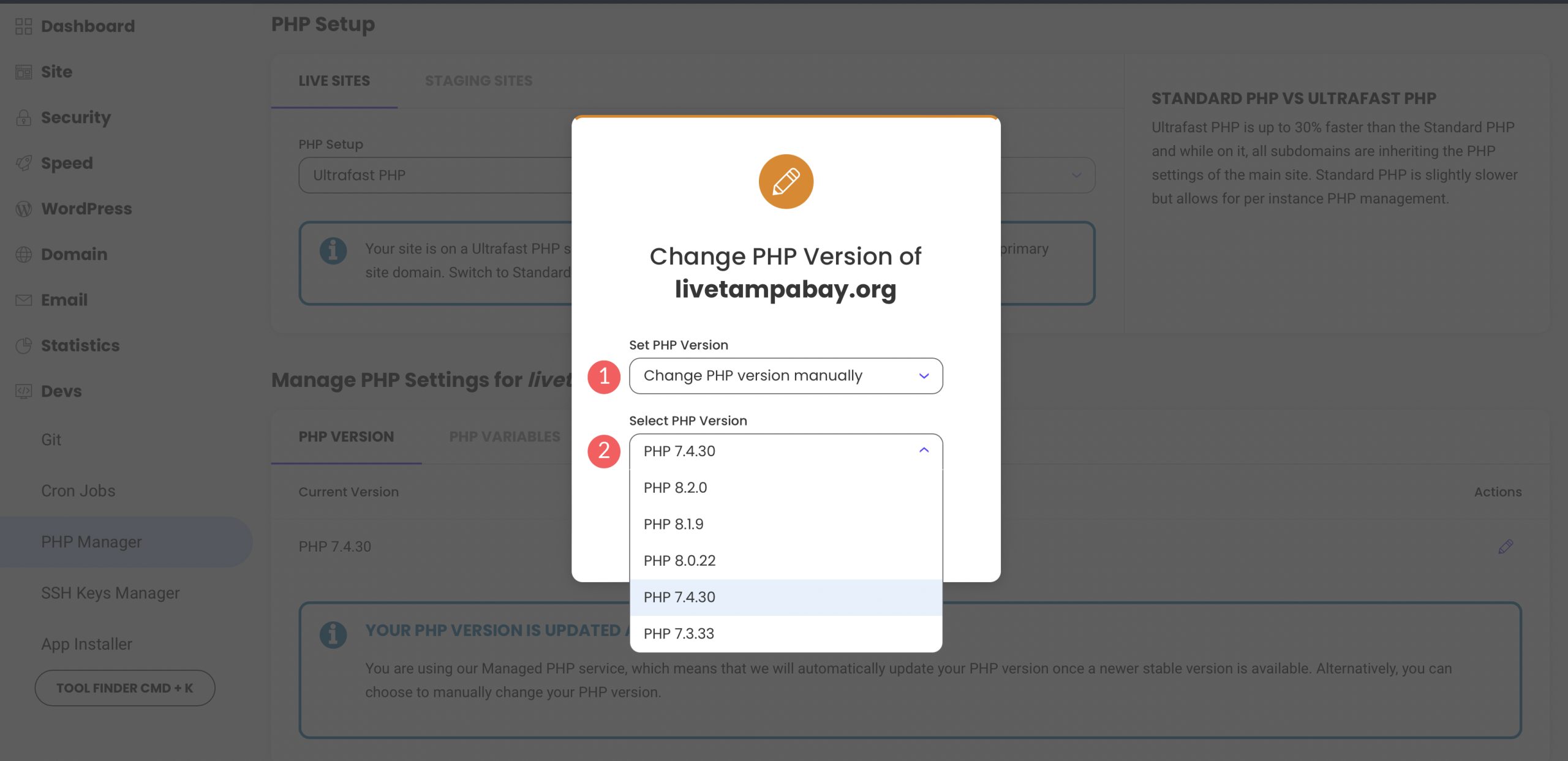Select PHP 7.3.33 from dropdown
The image size is (1568, 761).
pos(785,633)
